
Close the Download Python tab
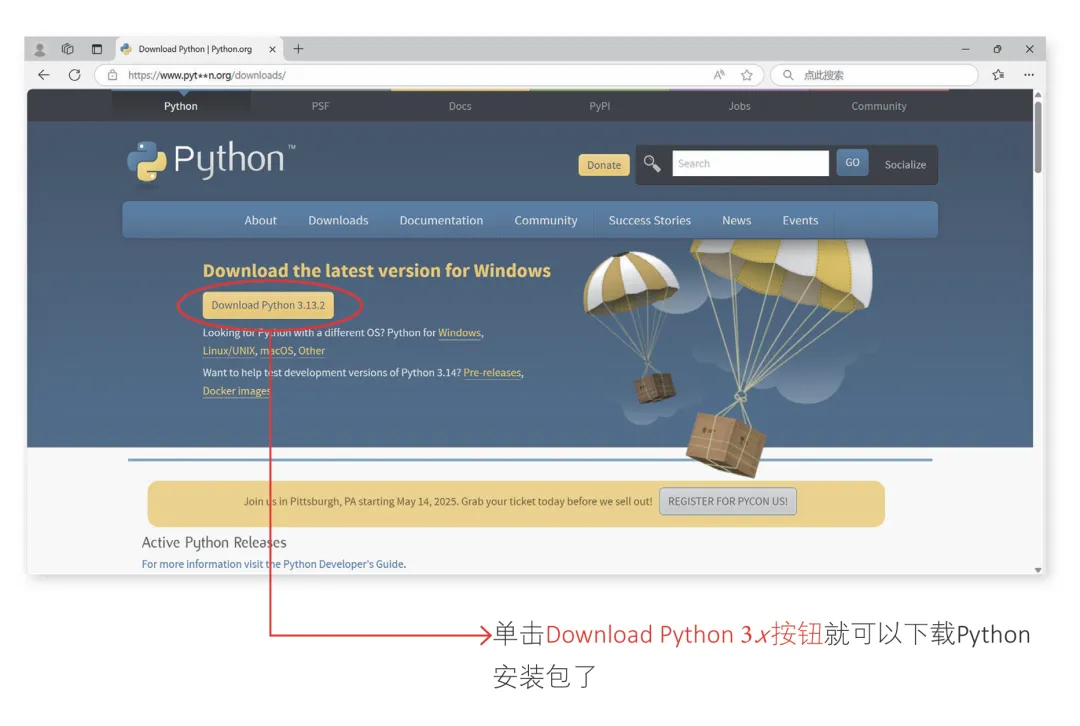[272, 49]
